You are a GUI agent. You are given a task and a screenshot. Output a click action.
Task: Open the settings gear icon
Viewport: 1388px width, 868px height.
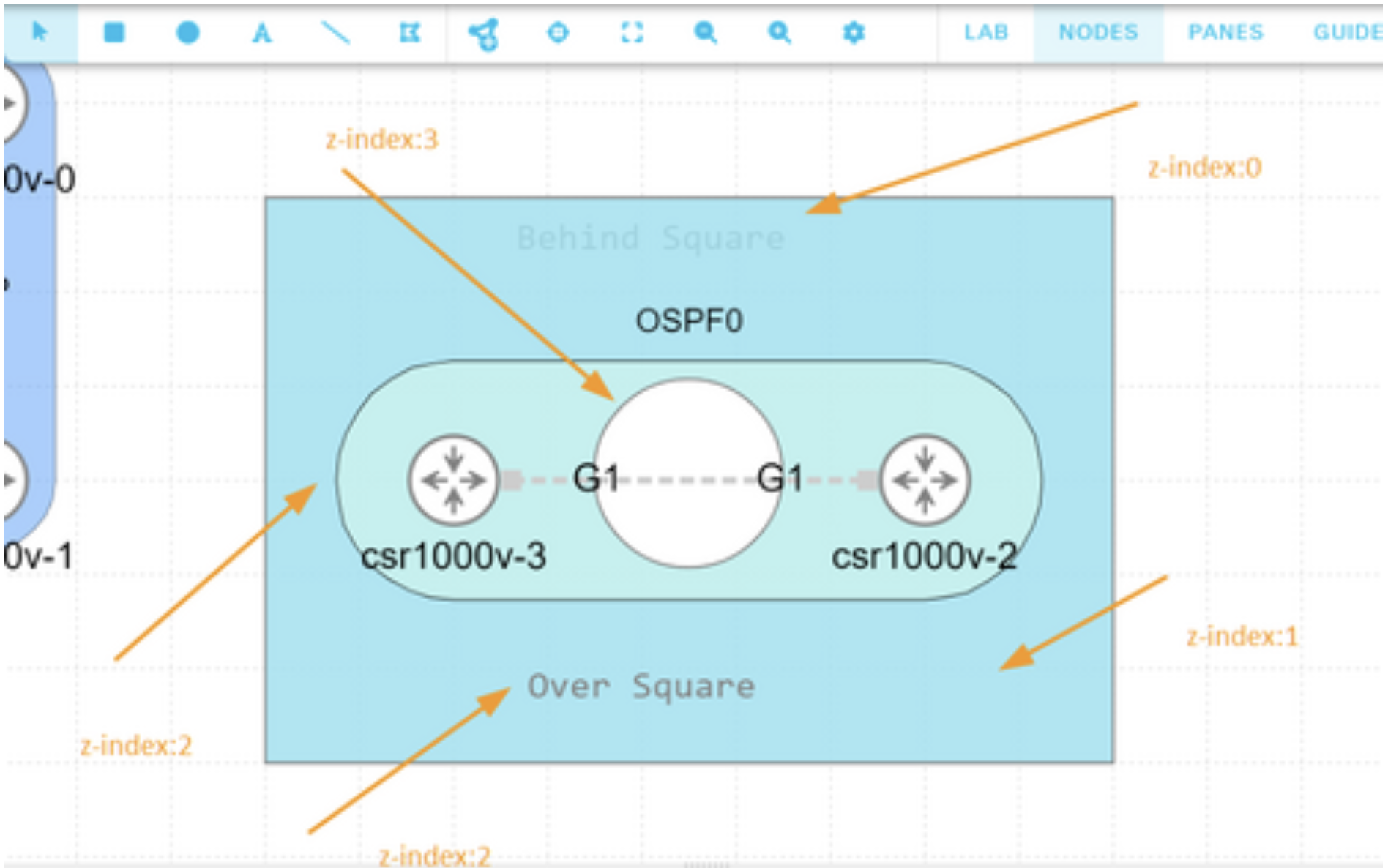(855, 33)
